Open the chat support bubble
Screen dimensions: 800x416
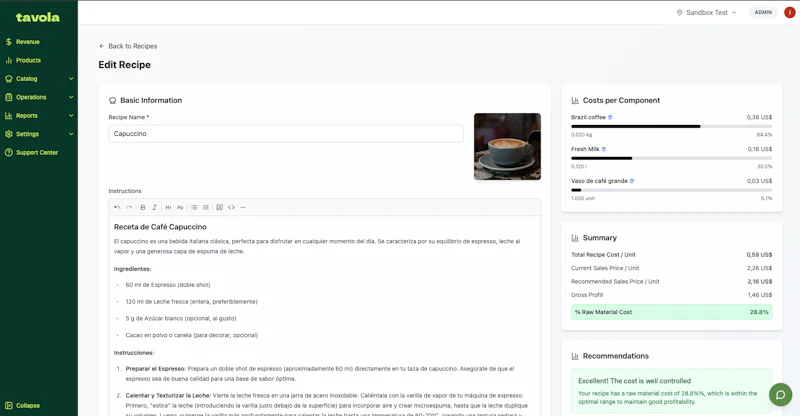click(780, 395)
